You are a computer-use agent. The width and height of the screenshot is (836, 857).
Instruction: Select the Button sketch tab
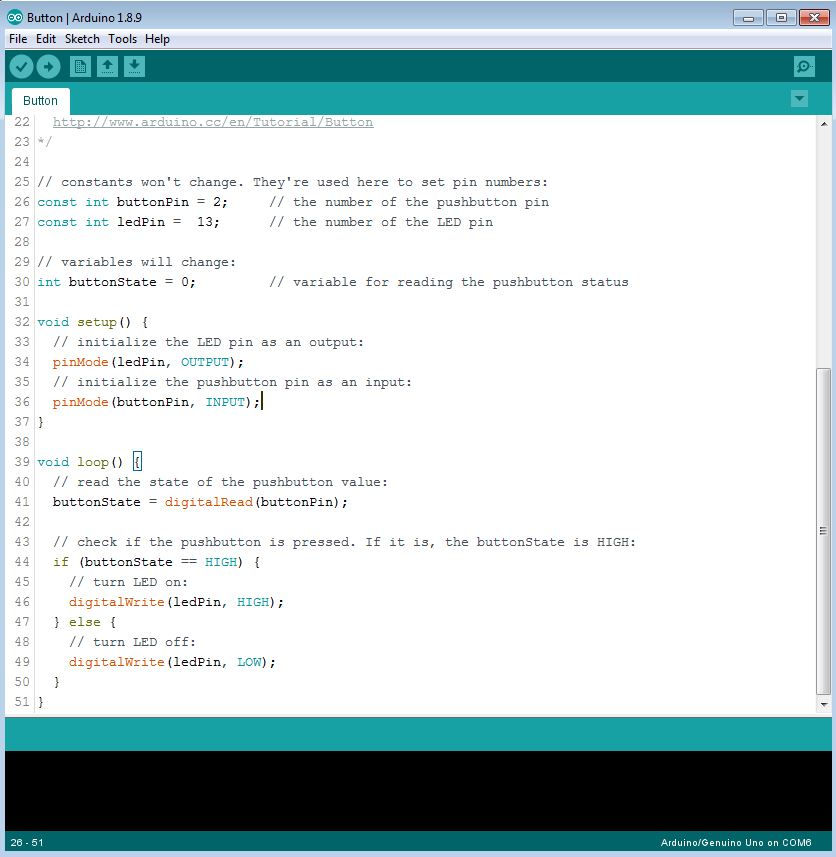click(40, 101)
